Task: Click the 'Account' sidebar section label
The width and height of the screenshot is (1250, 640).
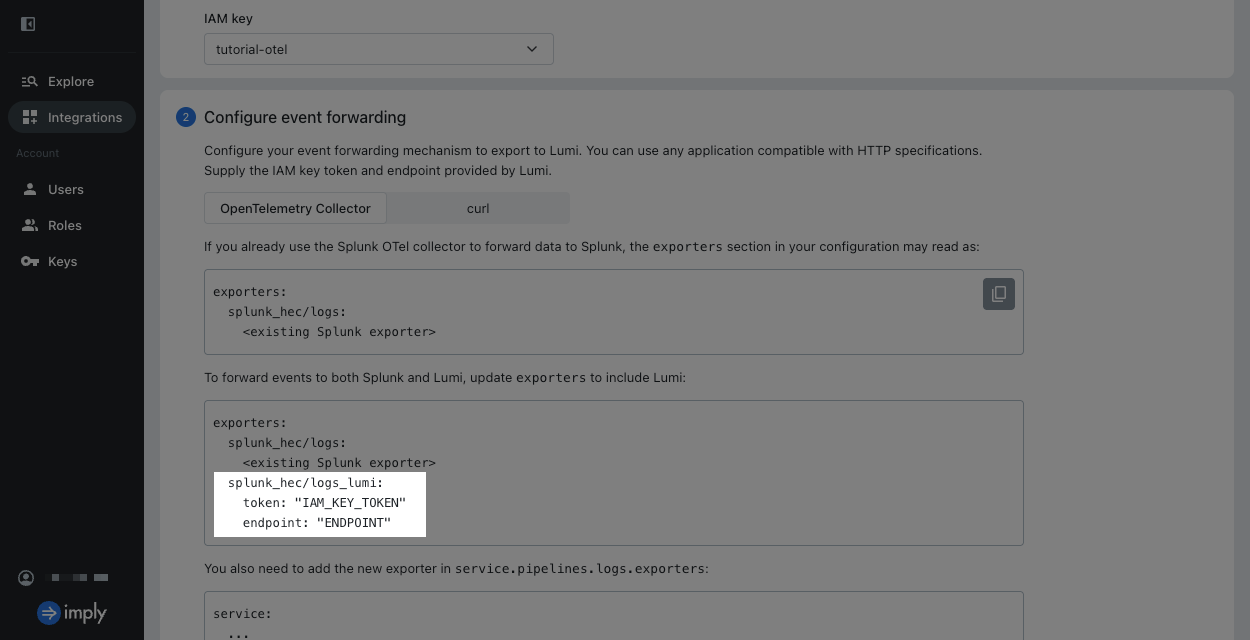Action: 38,153
